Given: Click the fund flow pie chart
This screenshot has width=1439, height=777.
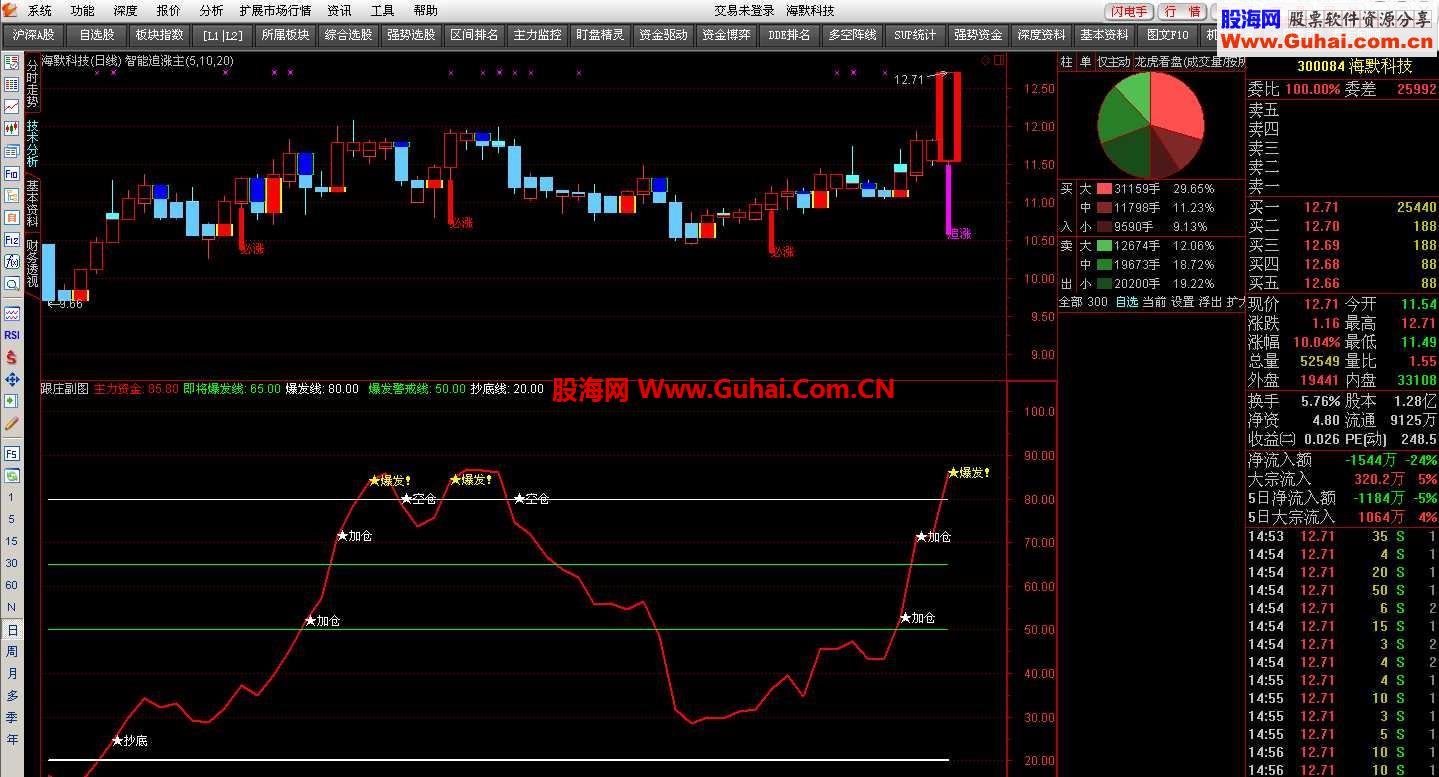Looking at the screenshot, I should [1150, 123].
